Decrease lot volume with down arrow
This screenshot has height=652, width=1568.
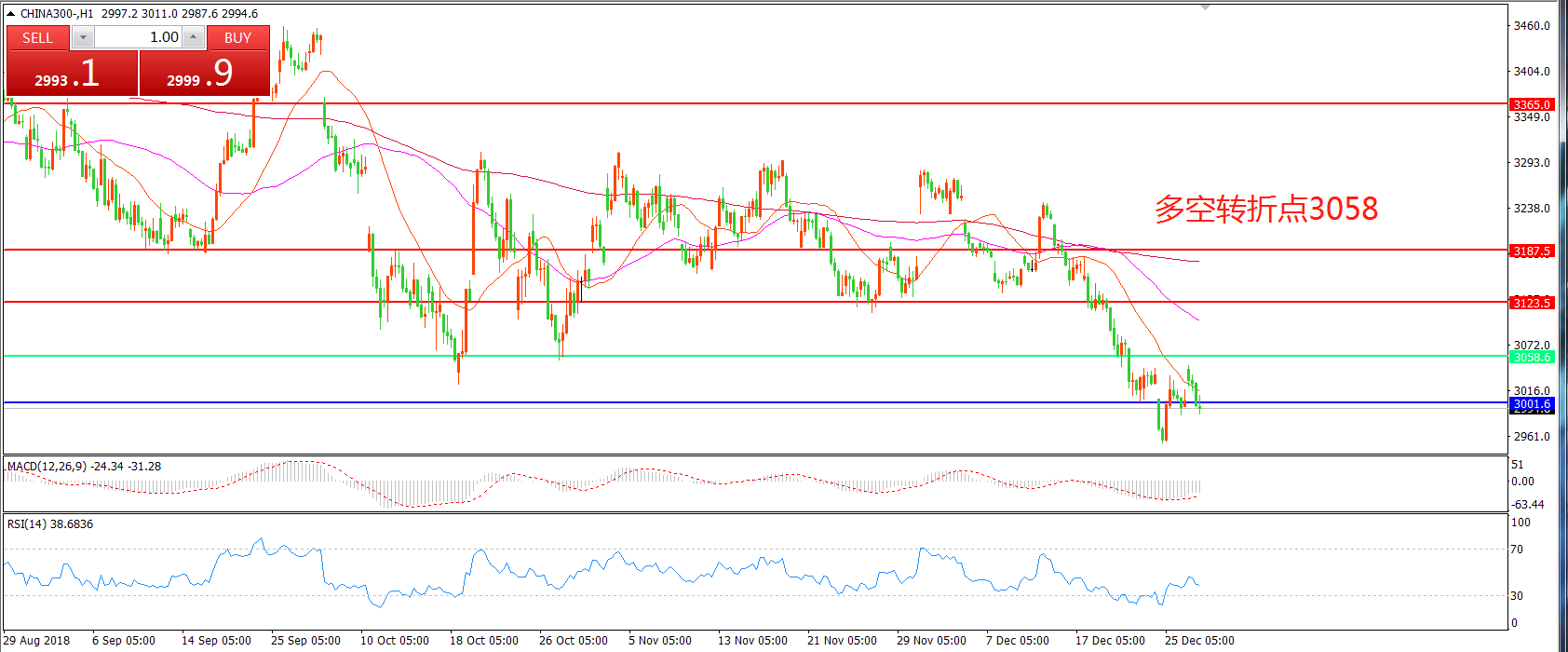[x=83, y=38]
